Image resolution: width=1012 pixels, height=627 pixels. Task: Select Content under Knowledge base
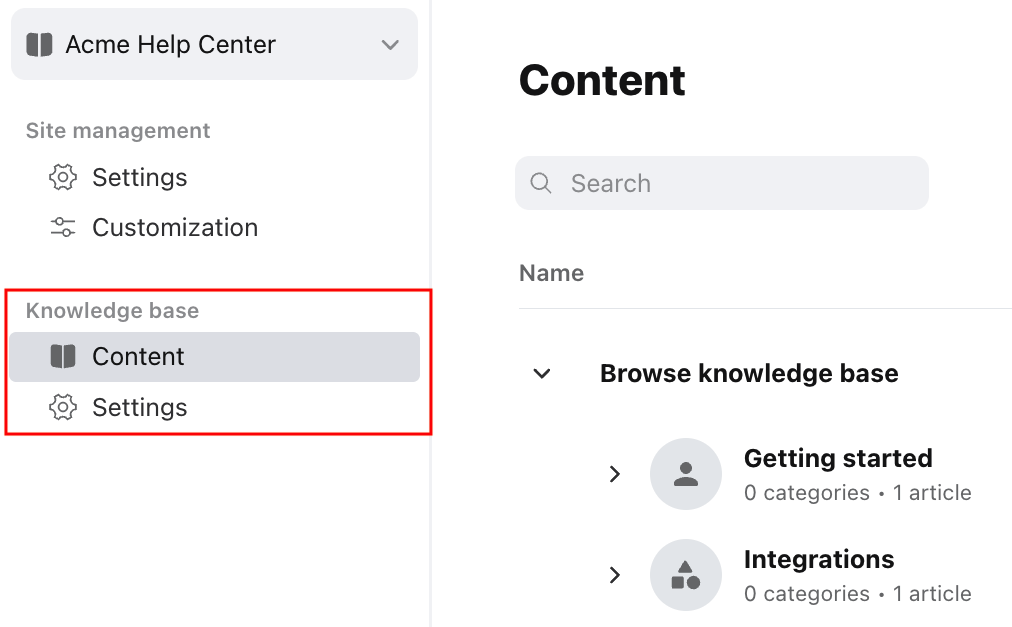pos(214,356)
